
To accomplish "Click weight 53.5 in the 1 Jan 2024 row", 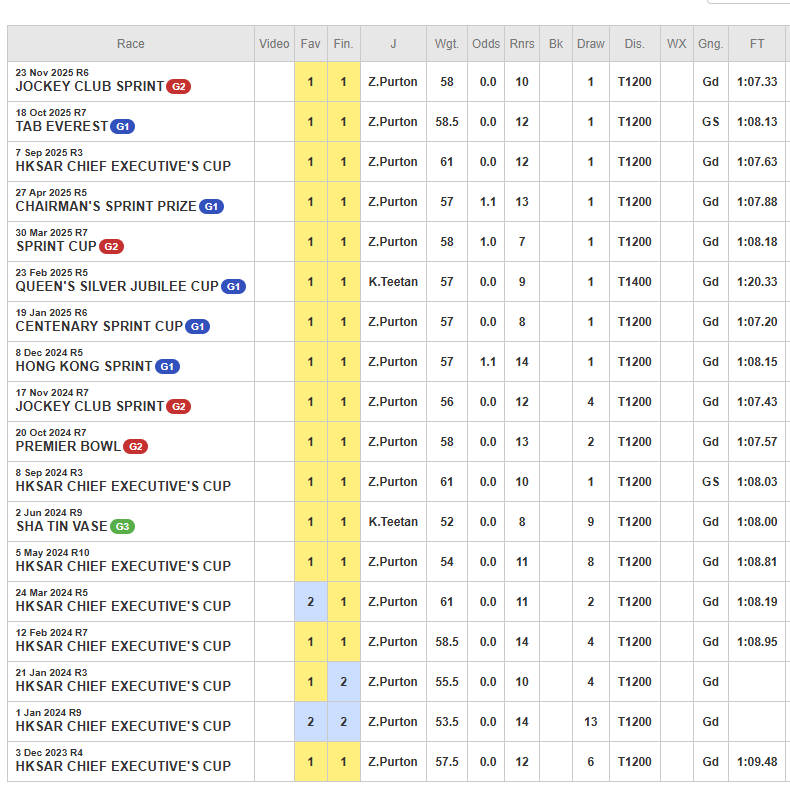I will (x=447, y=722).
